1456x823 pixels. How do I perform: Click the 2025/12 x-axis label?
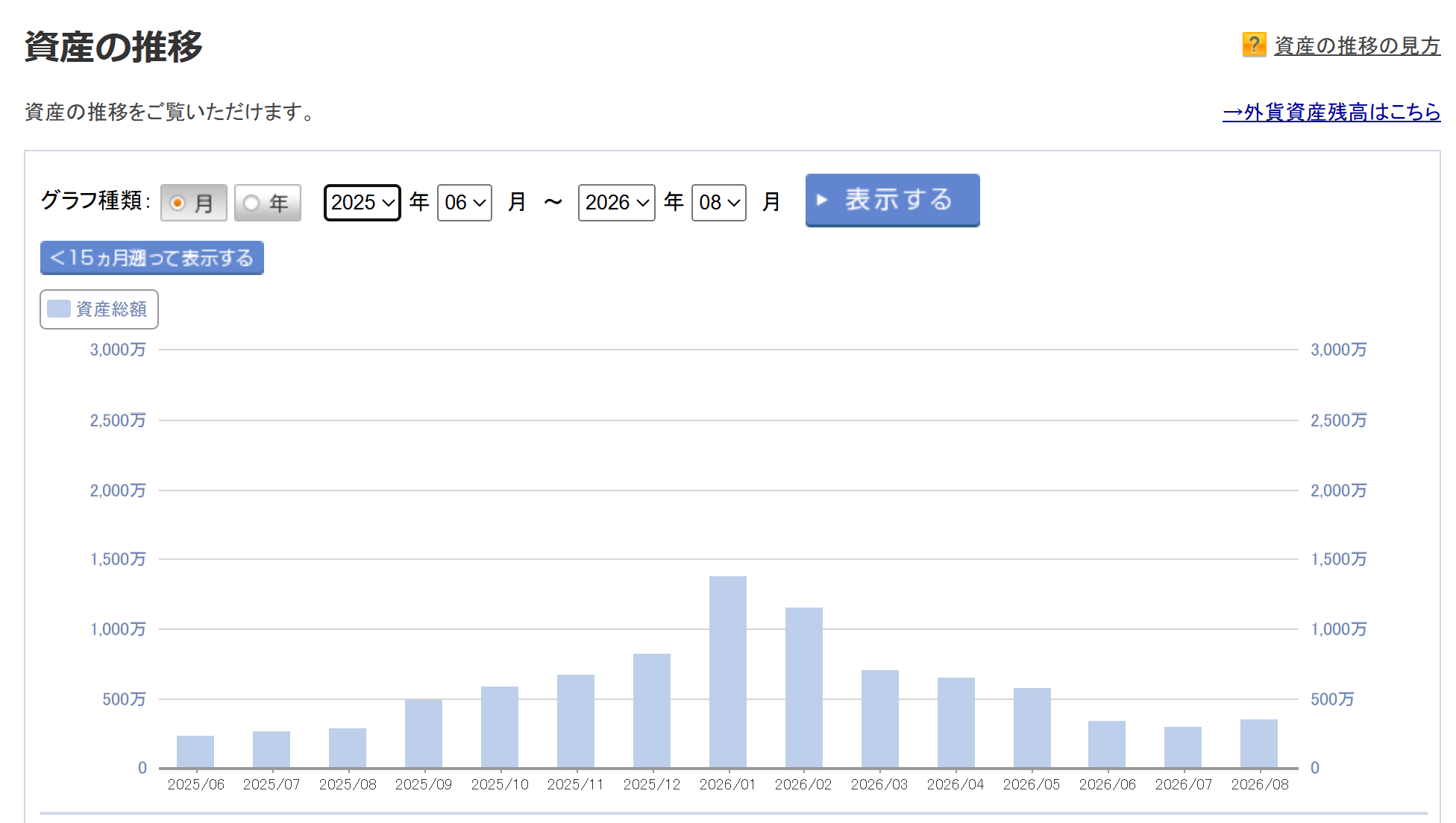click(652, 784)
